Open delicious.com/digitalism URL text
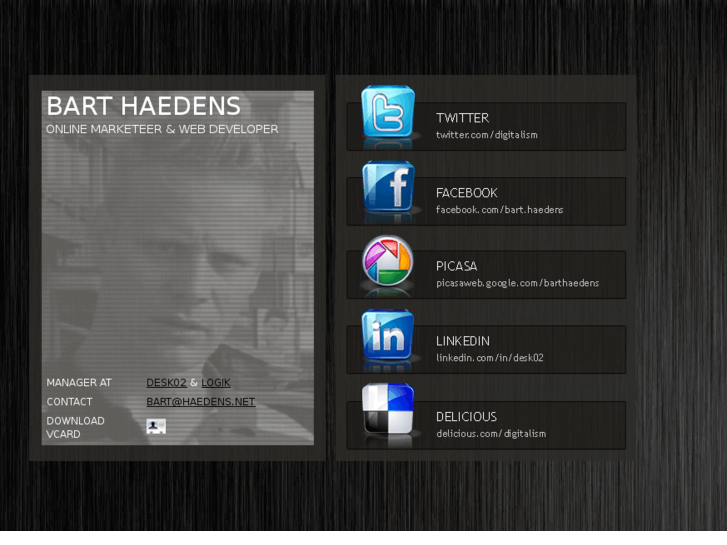 pos(491,434)
